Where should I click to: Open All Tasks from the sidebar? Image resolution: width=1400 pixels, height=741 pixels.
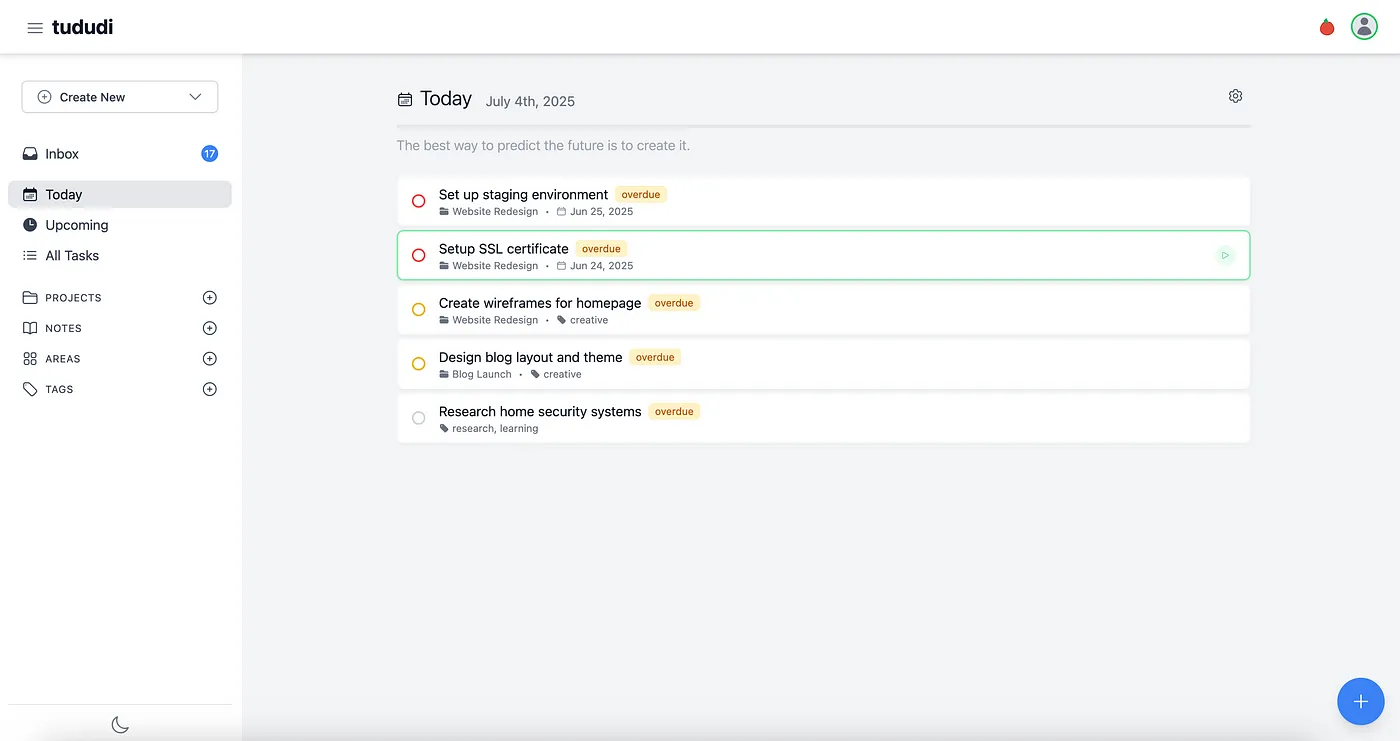[x=72, y=256]
